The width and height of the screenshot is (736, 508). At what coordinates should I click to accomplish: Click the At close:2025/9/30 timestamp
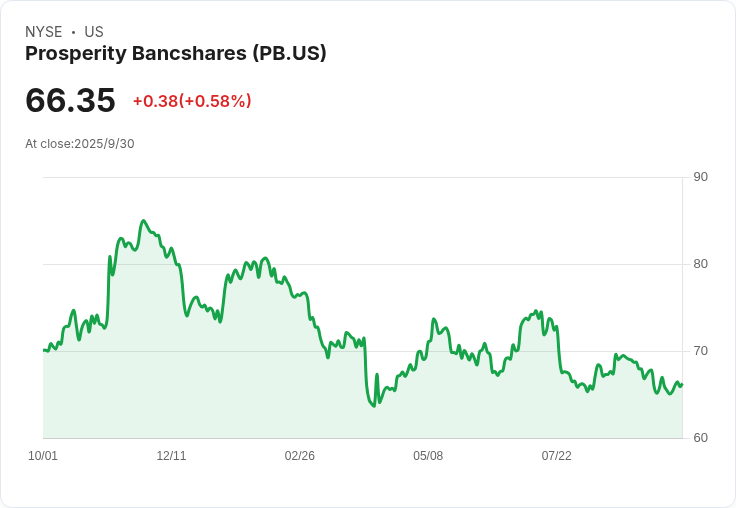point(80,144)
